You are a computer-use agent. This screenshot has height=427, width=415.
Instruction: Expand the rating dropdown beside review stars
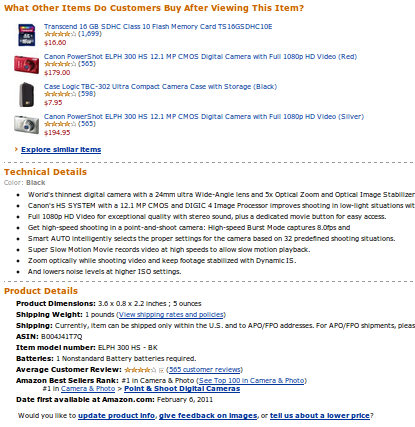(x=161, y=370)
